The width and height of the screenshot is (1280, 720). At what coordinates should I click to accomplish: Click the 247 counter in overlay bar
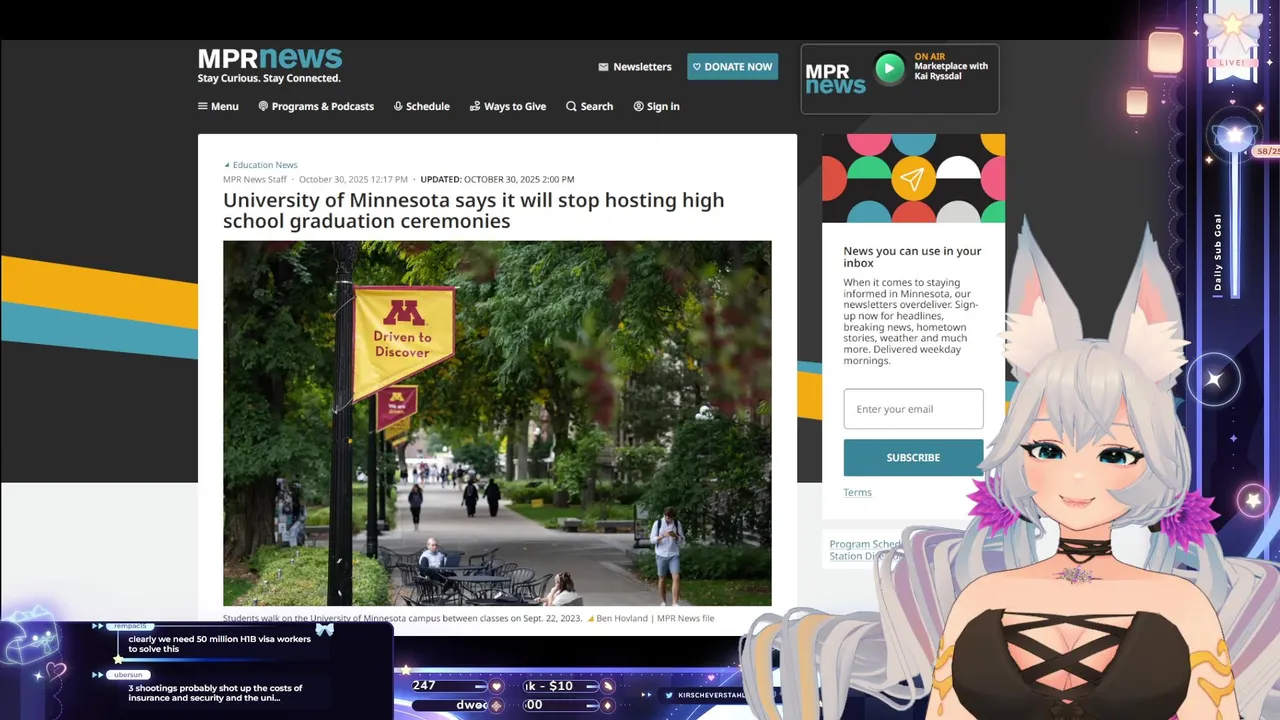(424, 686)
